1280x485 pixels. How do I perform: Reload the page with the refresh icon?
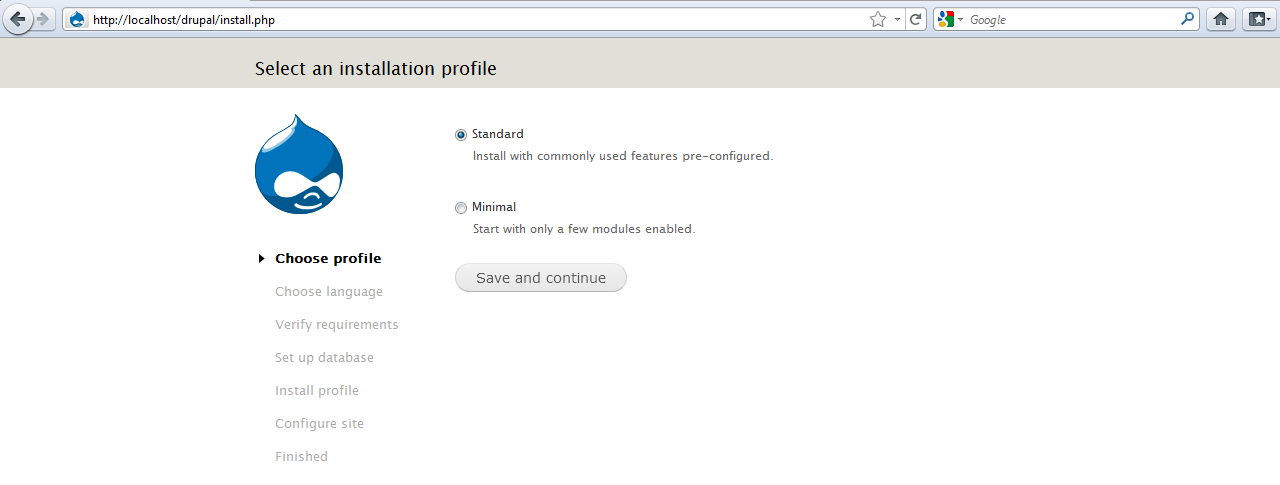tap(915, 19)
